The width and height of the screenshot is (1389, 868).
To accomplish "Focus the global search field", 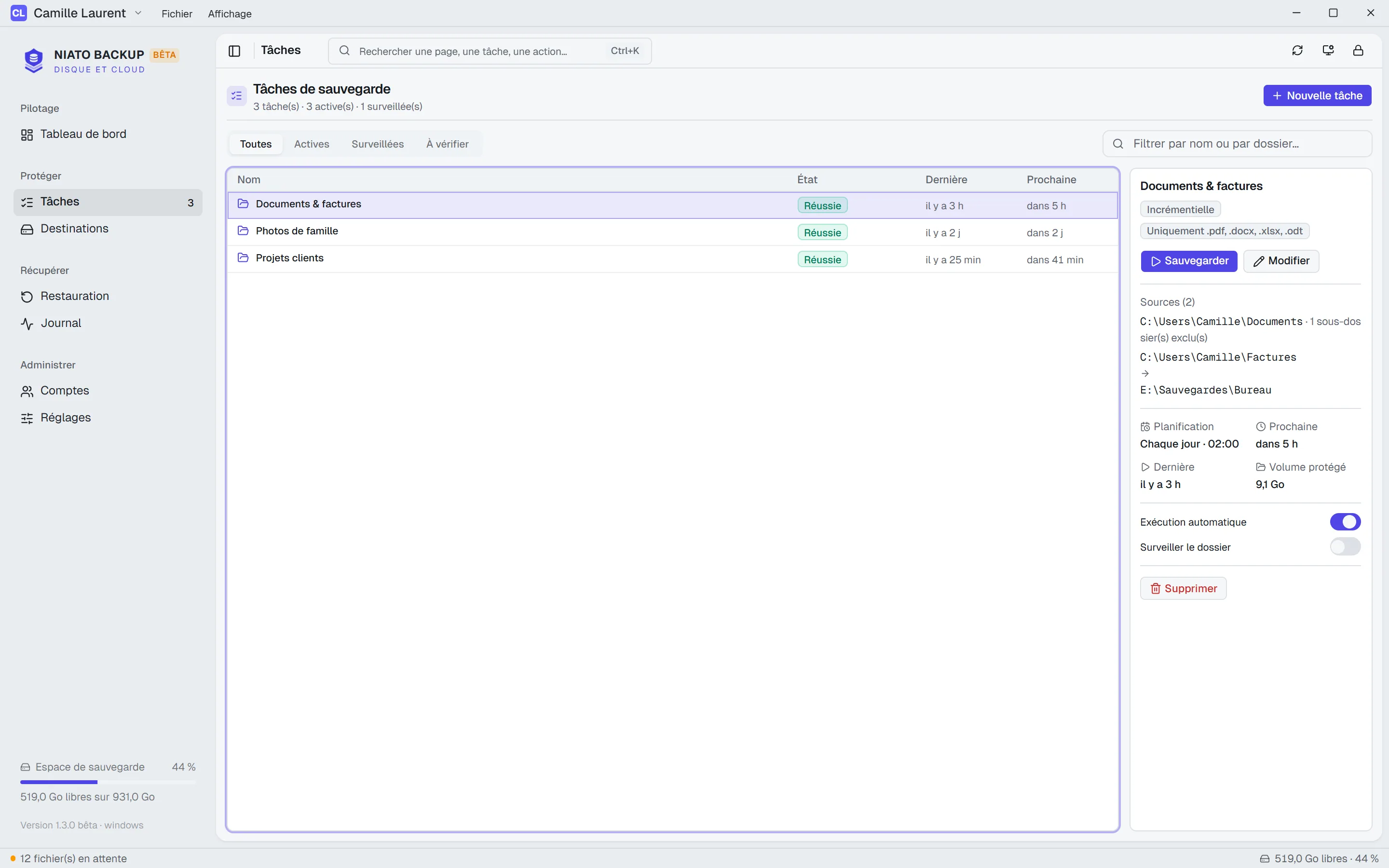I will [x=490, y=51].
